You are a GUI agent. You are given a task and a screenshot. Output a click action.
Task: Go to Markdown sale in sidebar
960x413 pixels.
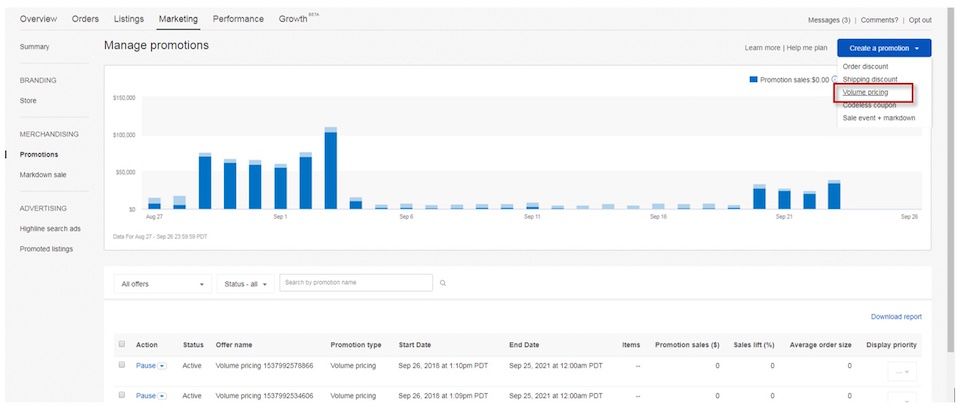click(x=43, y=175)
